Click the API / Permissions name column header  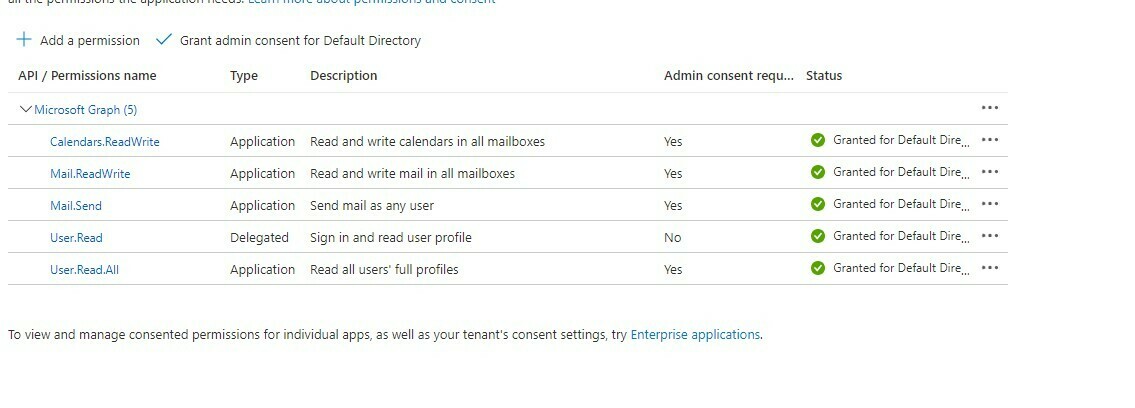click(87, 75)
